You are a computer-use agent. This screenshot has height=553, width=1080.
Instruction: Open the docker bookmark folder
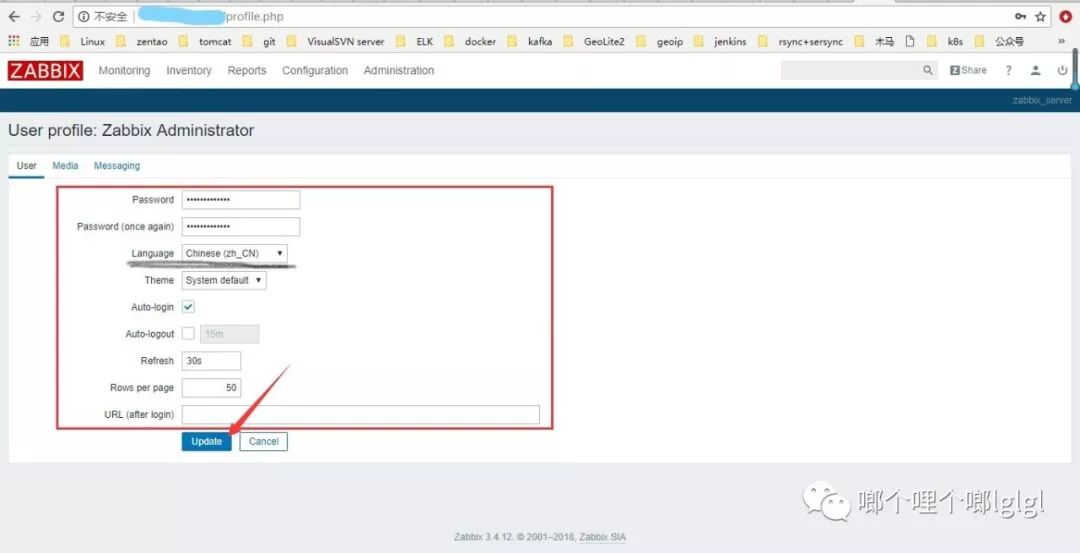pyautogui.click(x=470, y=41)
